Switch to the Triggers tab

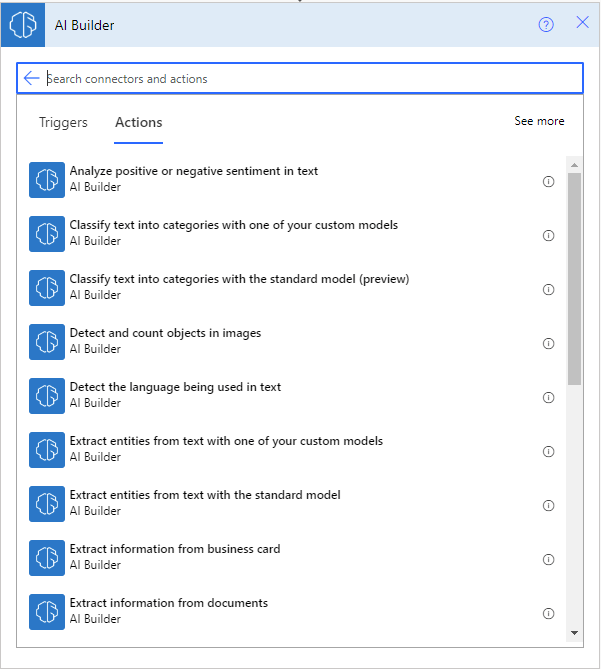[63, 123]
